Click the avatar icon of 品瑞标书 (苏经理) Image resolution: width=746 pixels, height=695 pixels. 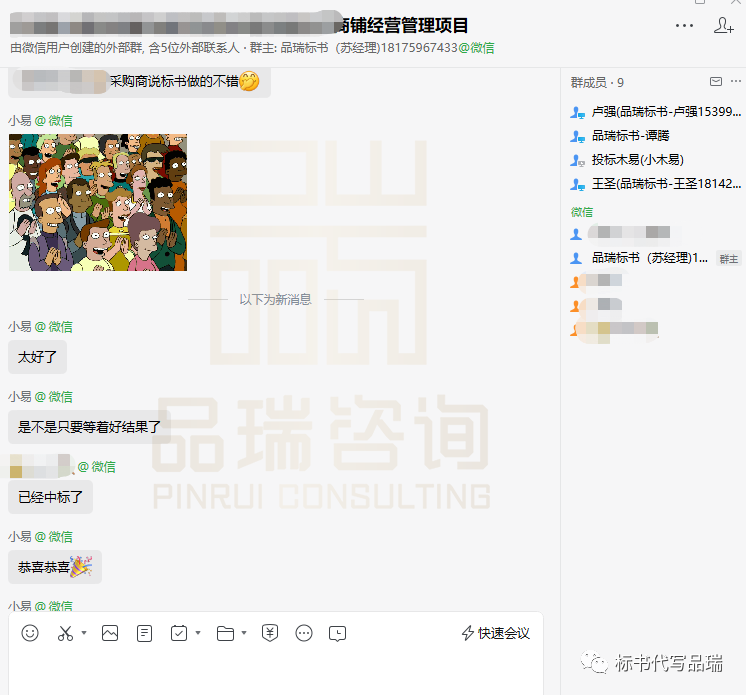pos(576,258)
